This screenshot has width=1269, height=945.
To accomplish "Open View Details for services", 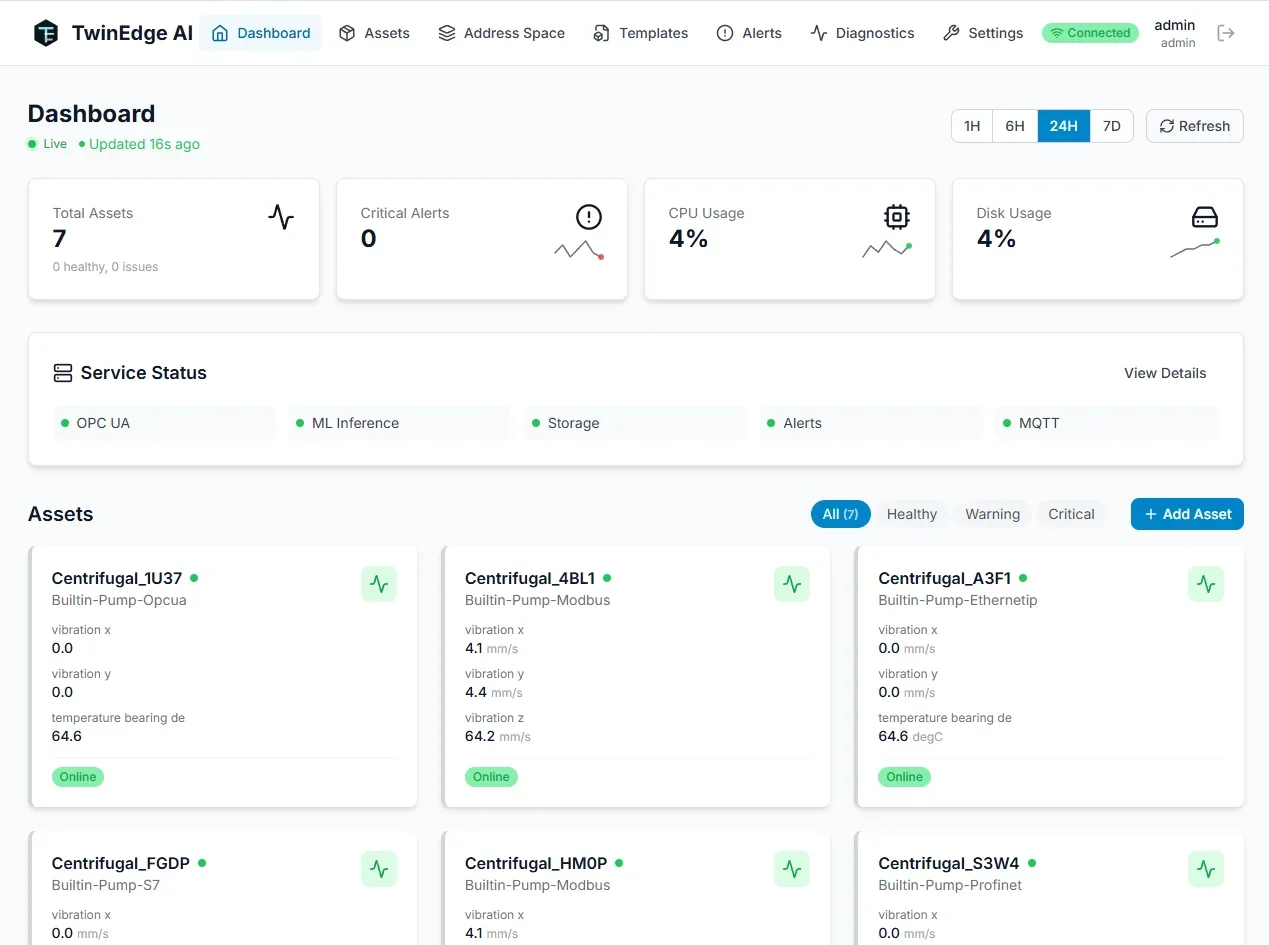I will [x=1165, y=373].
